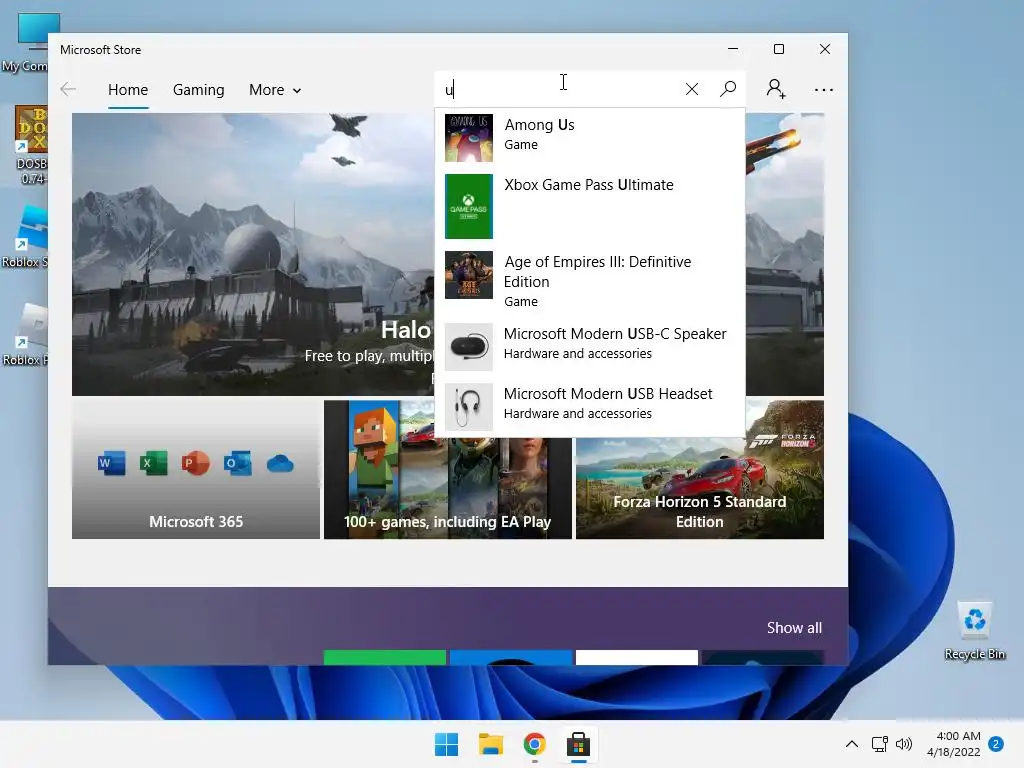The height and width of the screenshot is (768, 1024).
Task: Click the PowerPoint icon in Microsoft 365 tile
Action: pyautogui.click(x=195, y=463)
